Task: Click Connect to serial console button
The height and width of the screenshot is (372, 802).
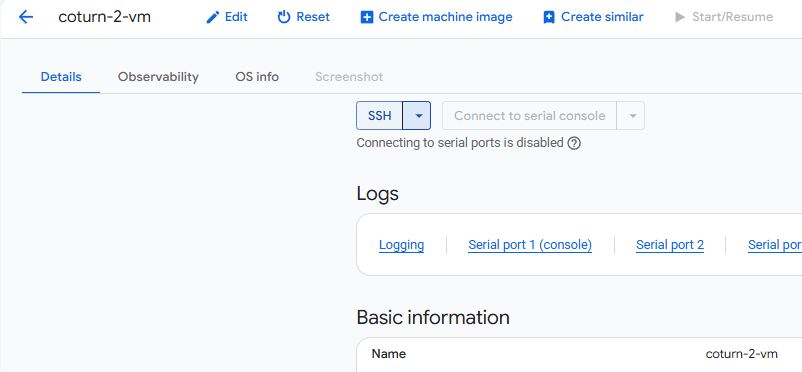Action: pyautogui.click(x=529, y=116)
